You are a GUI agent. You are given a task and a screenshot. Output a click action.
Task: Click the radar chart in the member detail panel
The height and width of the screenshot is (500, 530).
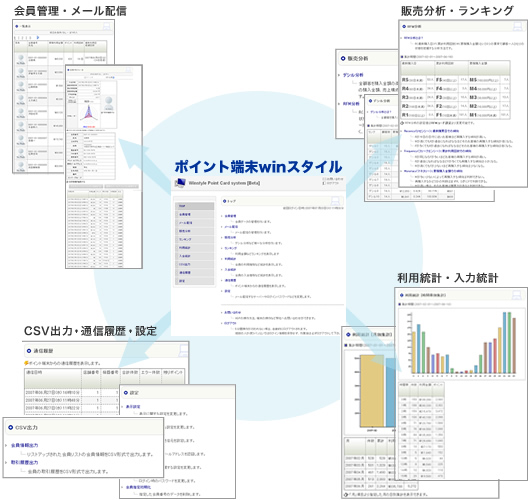(89, 113)
